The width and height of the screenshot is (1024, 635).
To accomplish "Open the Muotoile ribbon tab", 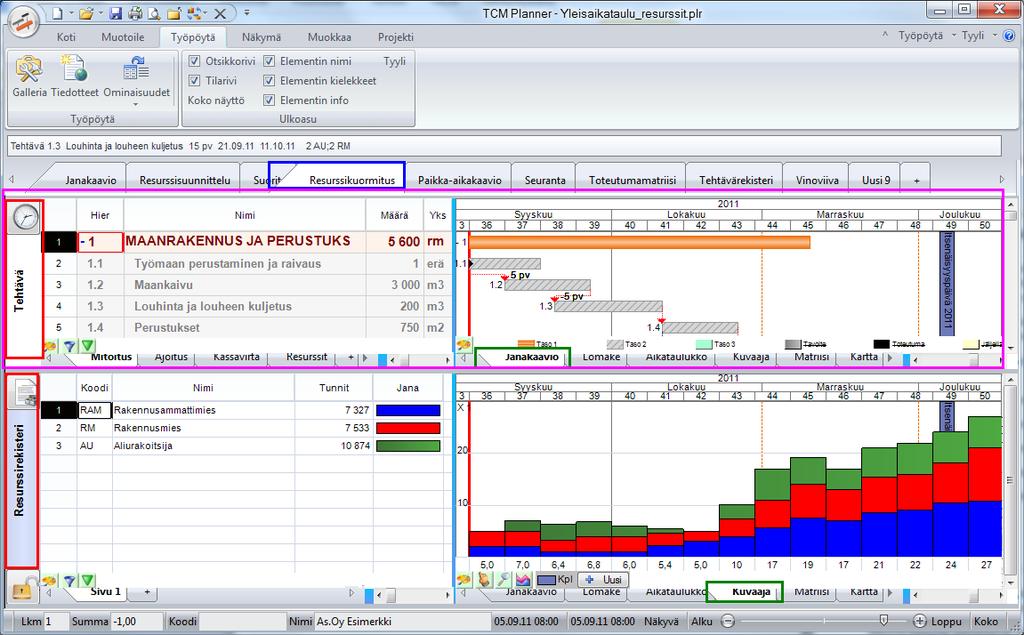I will [x=123, y=37].
